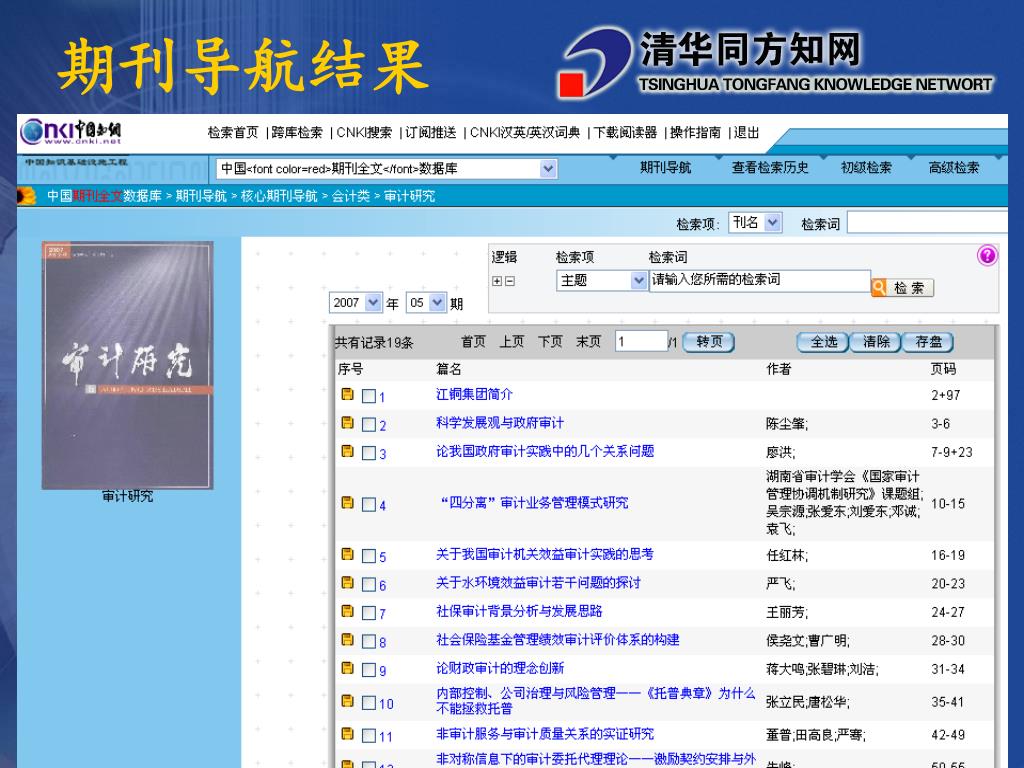Click 下载阅读器 in the top menu

click(625, 133)
